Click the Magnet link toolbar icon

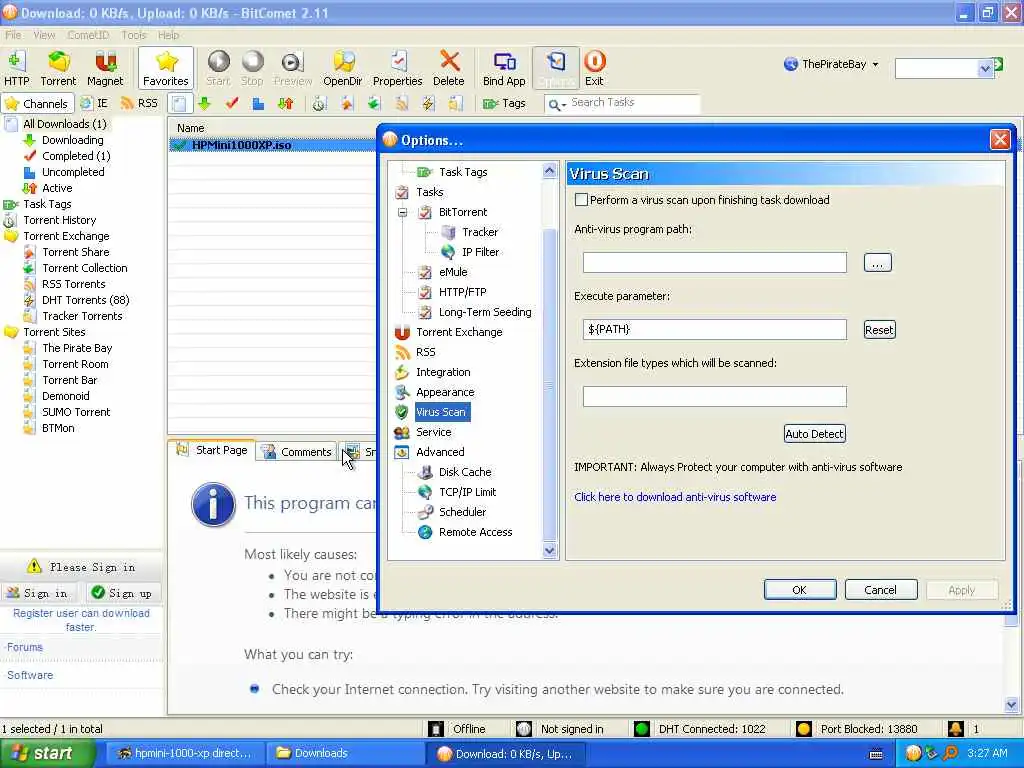[105, 68]
